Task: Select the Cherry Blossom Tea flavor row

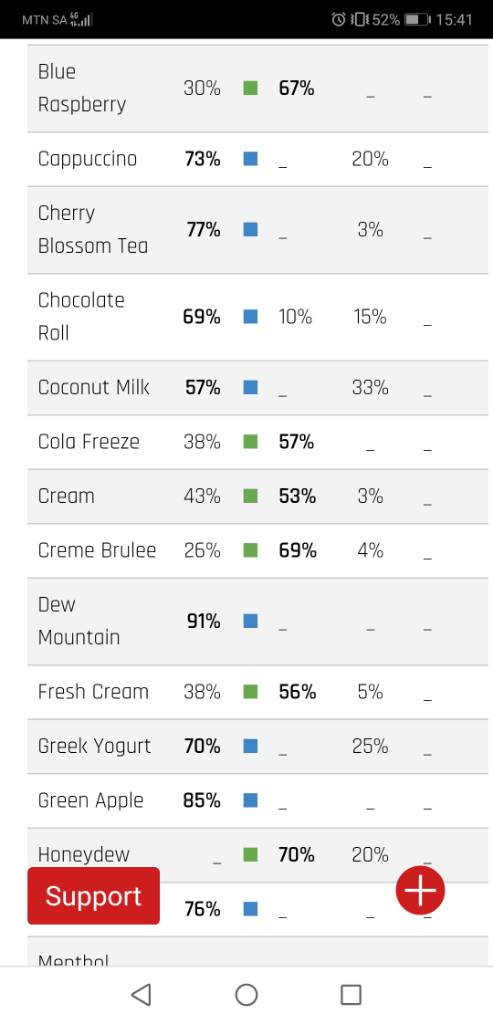Action: tap(258, 230)
